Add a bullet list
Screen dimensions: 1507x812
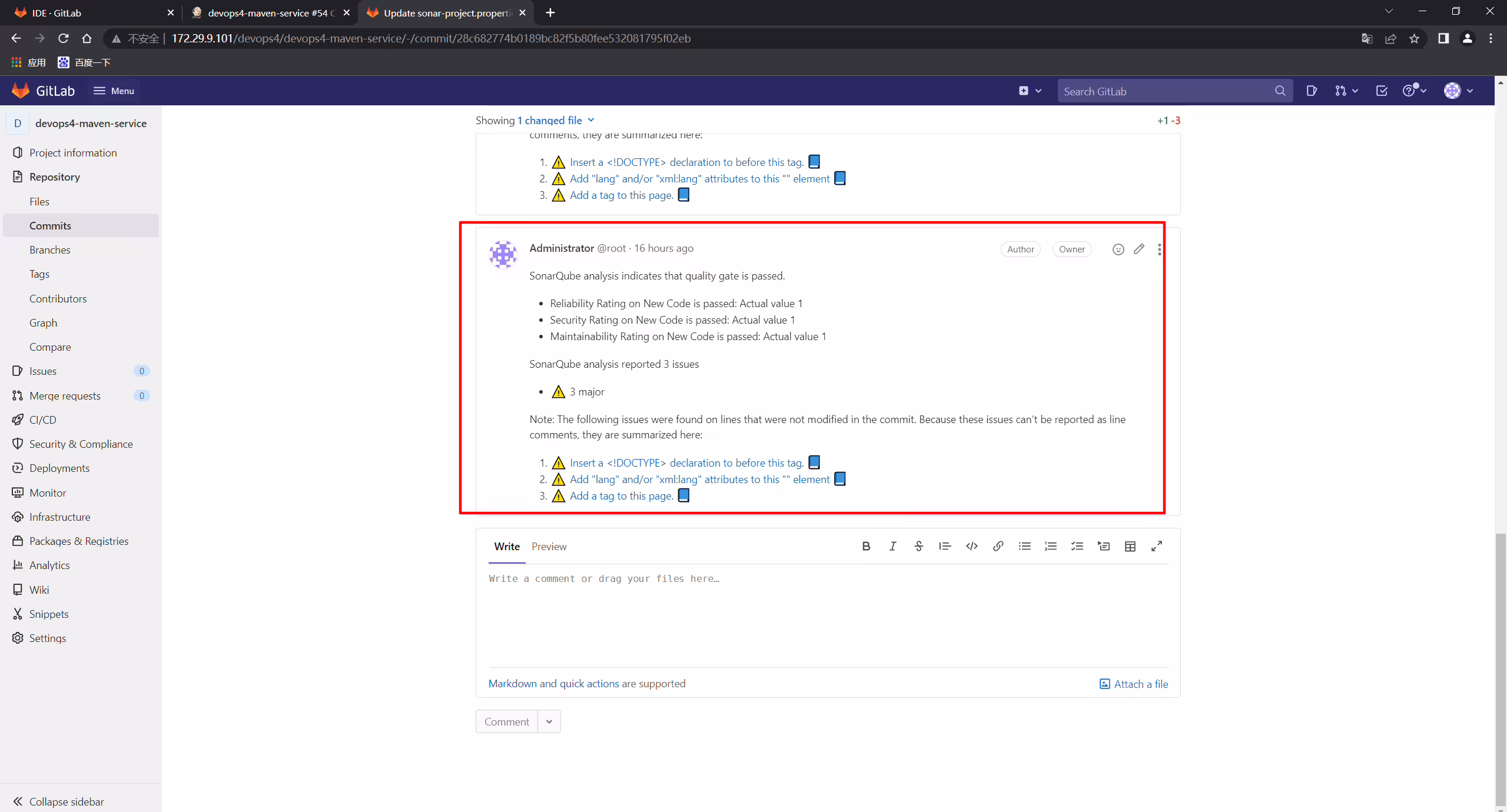pyautogui.click(x=1024, y=547)
